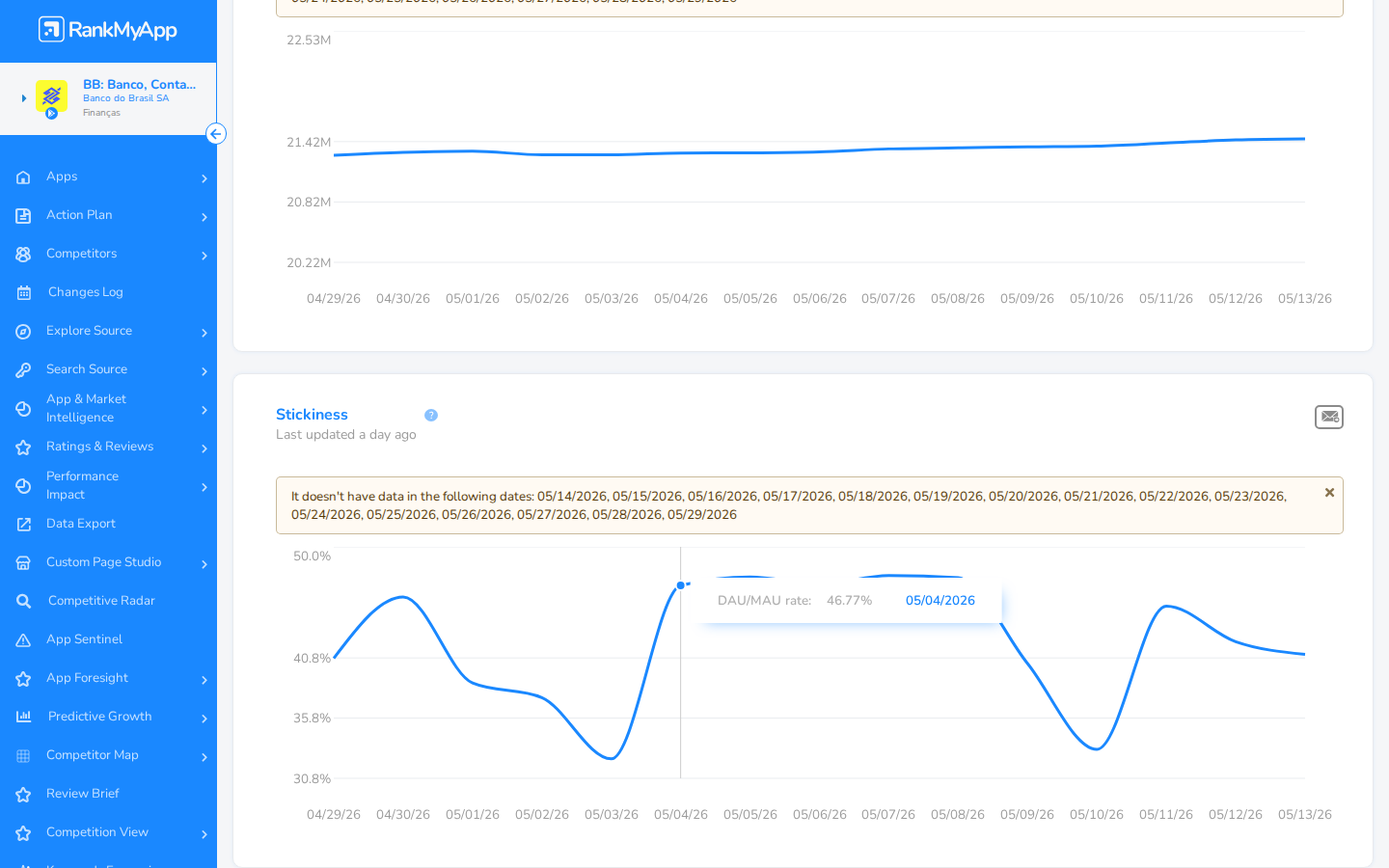
Task: Collapse the sidebar with the round arrow button
Action: [216, 134]
